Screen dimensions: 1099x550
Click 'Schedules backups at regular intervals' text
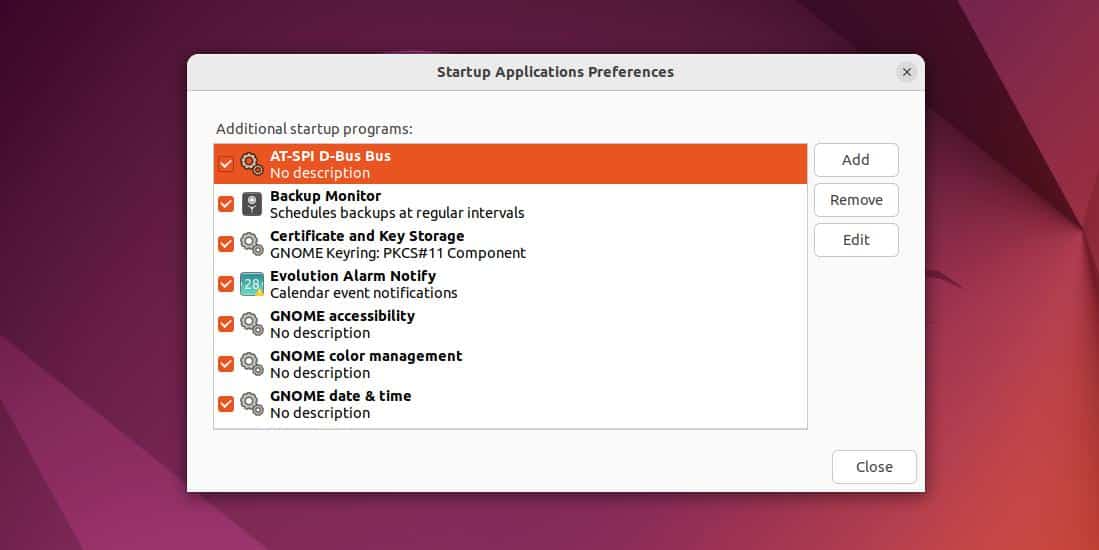pos(397,213)
